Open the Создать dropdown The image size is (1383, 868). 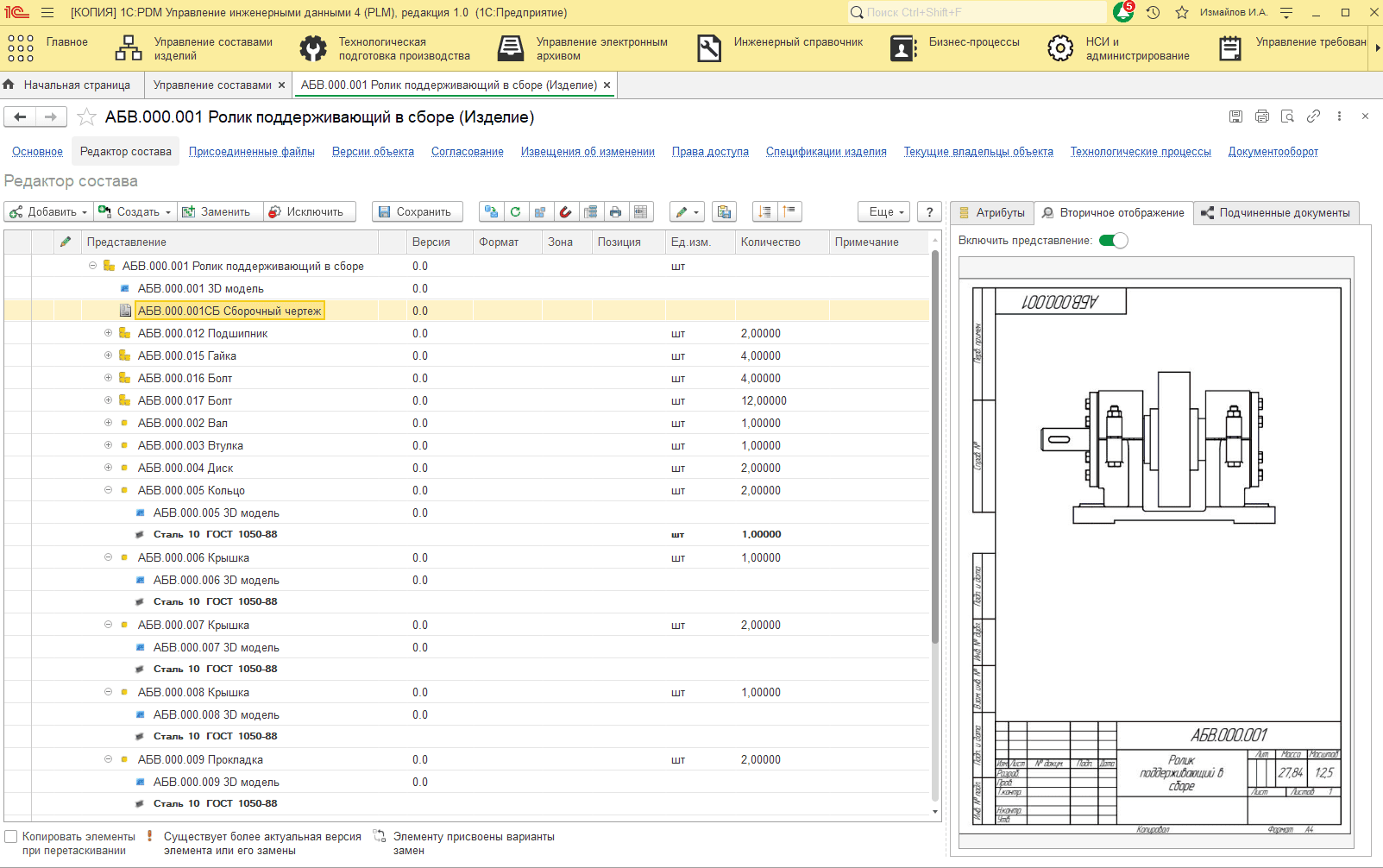(135, 211)
